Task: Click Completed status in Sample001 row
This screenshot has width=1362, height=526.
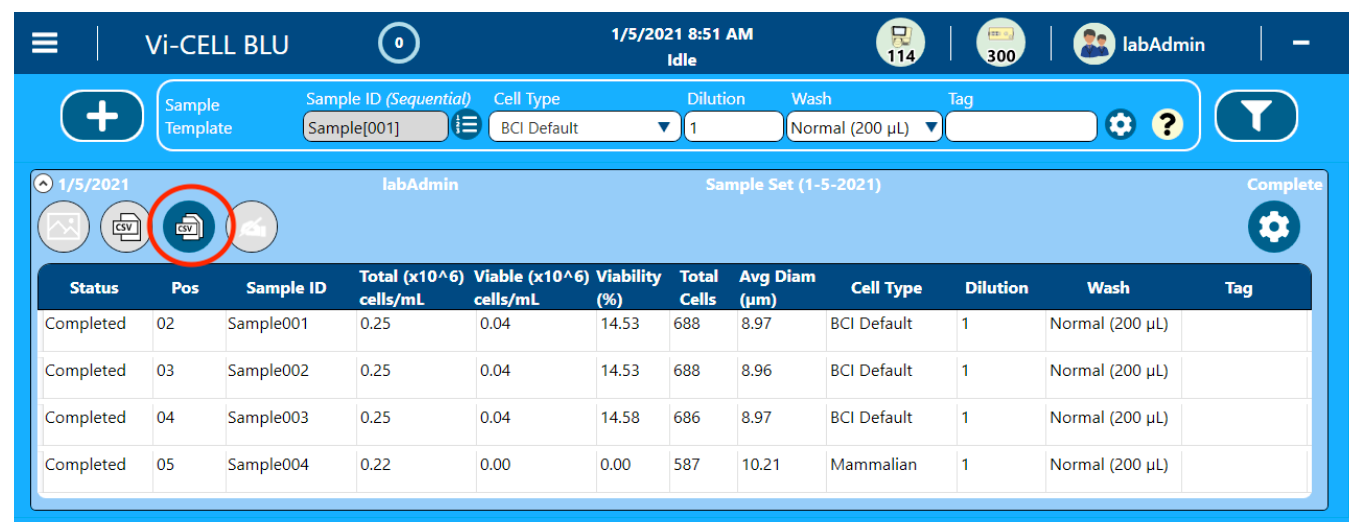Action: coord(85,324)
